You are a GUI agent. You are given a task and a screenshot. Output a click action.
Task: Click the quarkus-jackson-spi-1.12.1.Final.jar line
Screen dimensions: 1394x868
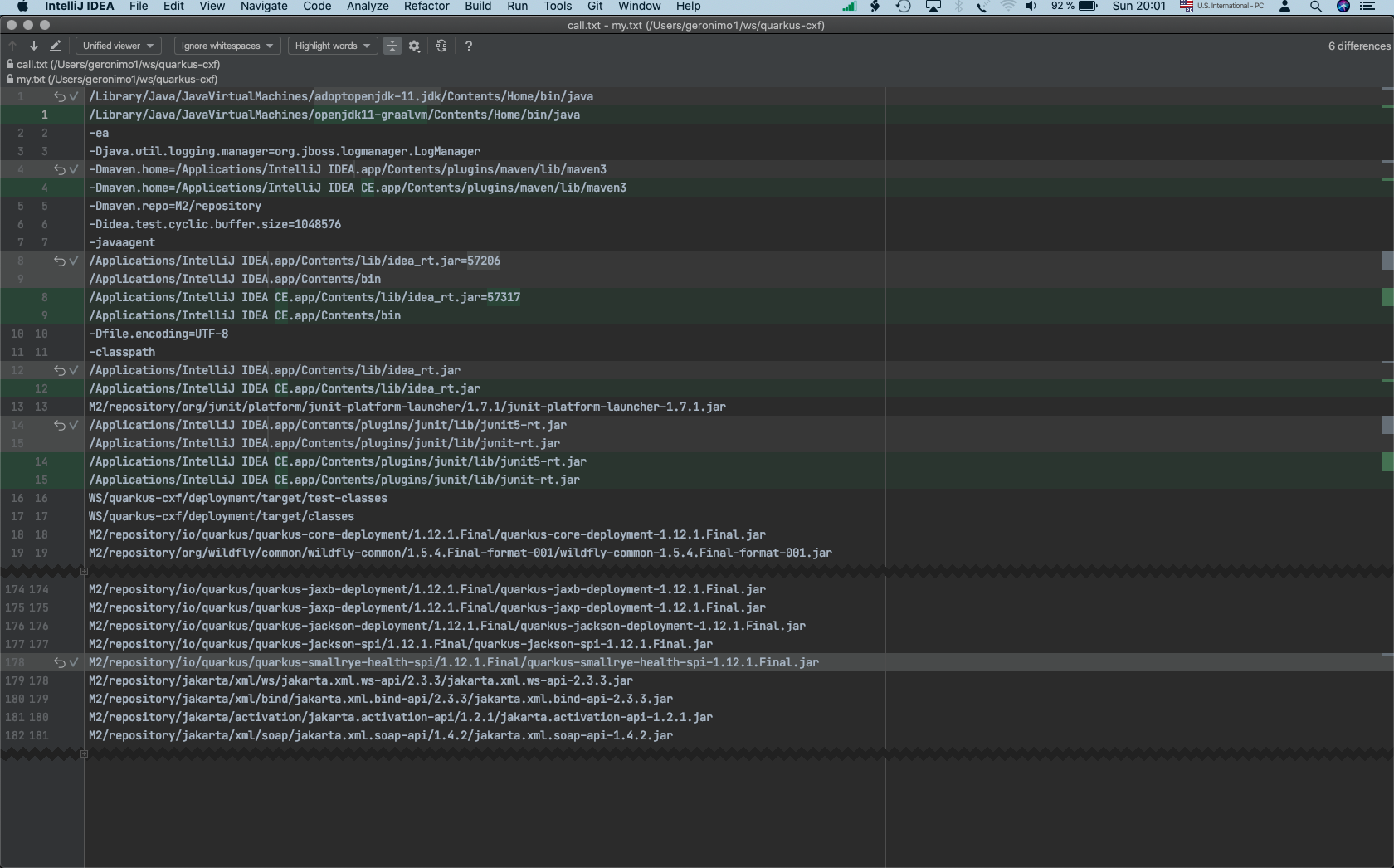(x=401, y=644)
